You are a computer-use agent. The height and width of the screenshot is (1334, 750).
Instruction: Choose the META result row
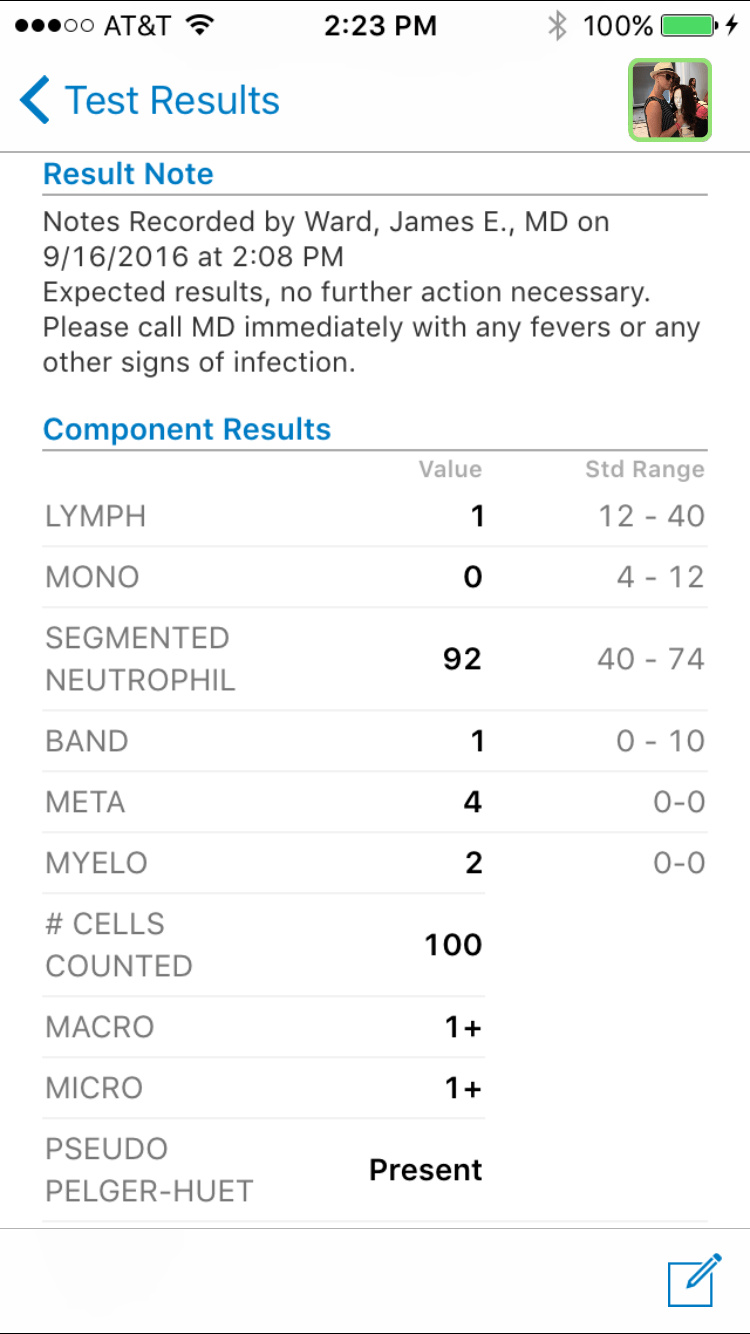pos(374,802)
